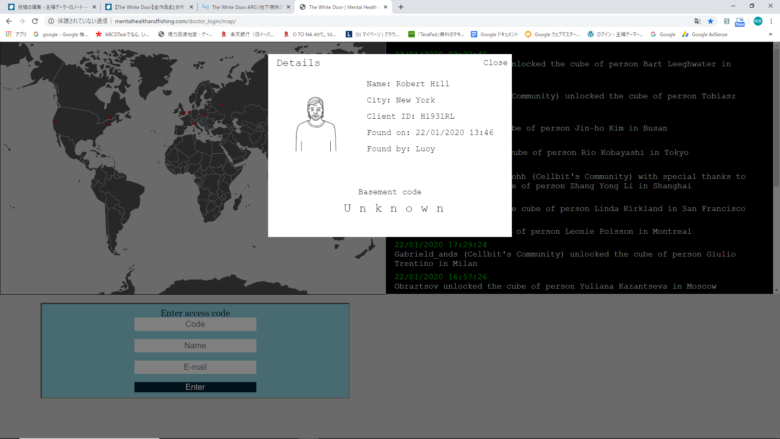Click the Jin-ho Kim in Busan log entry
The width and height of the screenshot is (780, 439).
click(x=589, y=128)
